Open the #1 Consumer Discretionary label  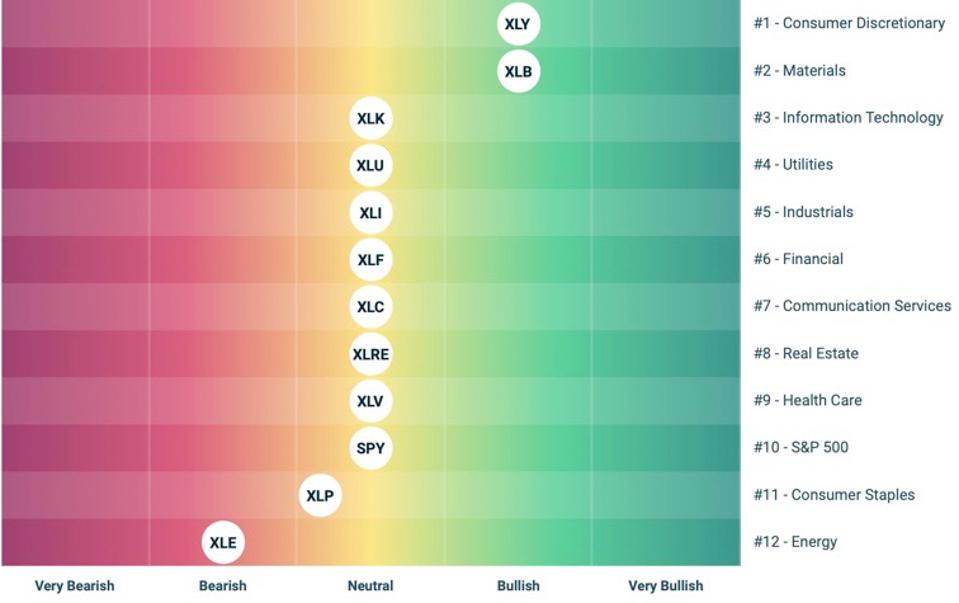click(848, 23)
